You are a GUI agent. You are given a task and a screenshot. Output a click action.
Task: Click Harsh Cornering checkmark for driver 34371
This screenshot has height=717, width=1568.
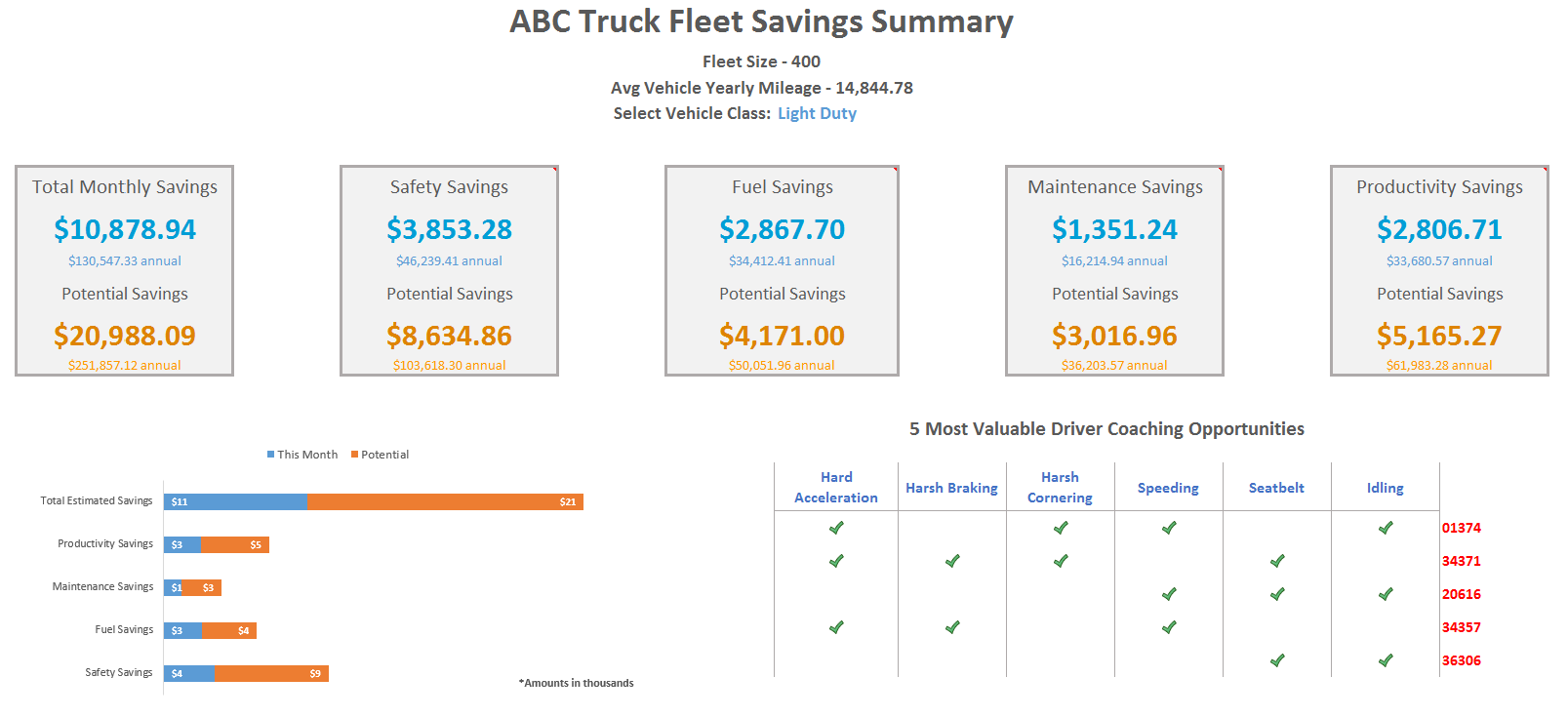pos(1061,561)
